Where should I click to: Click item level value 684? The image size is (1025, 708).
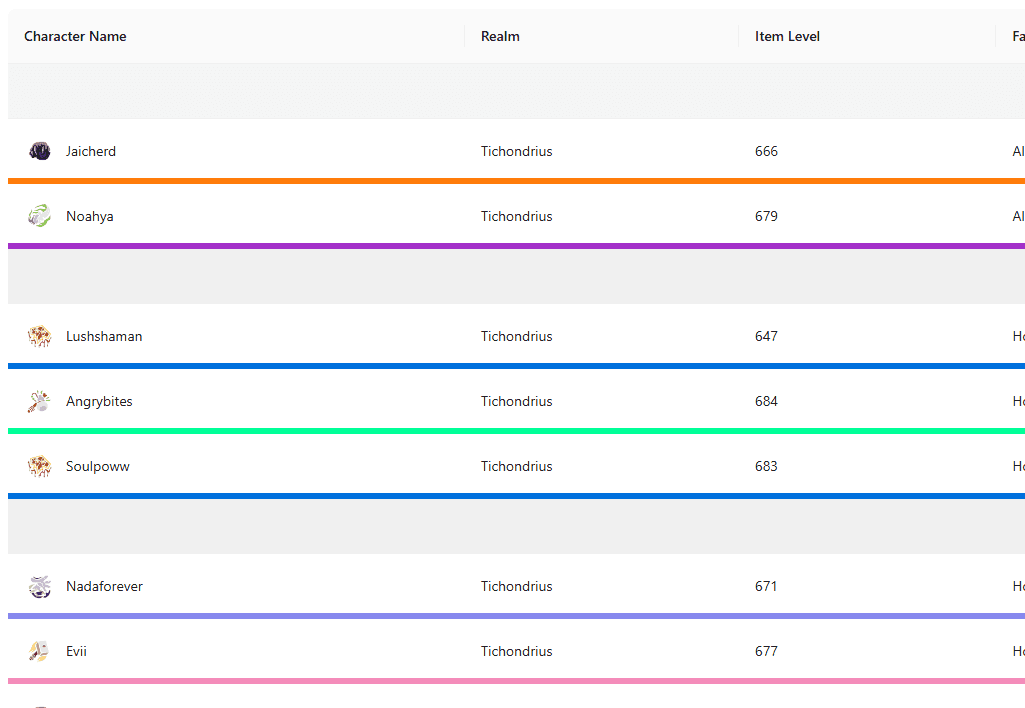coord(766,401)
